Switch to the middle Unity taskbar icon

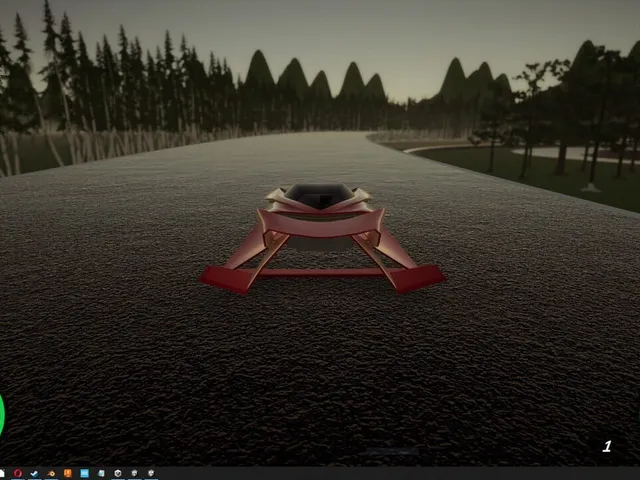pos(134,473)
